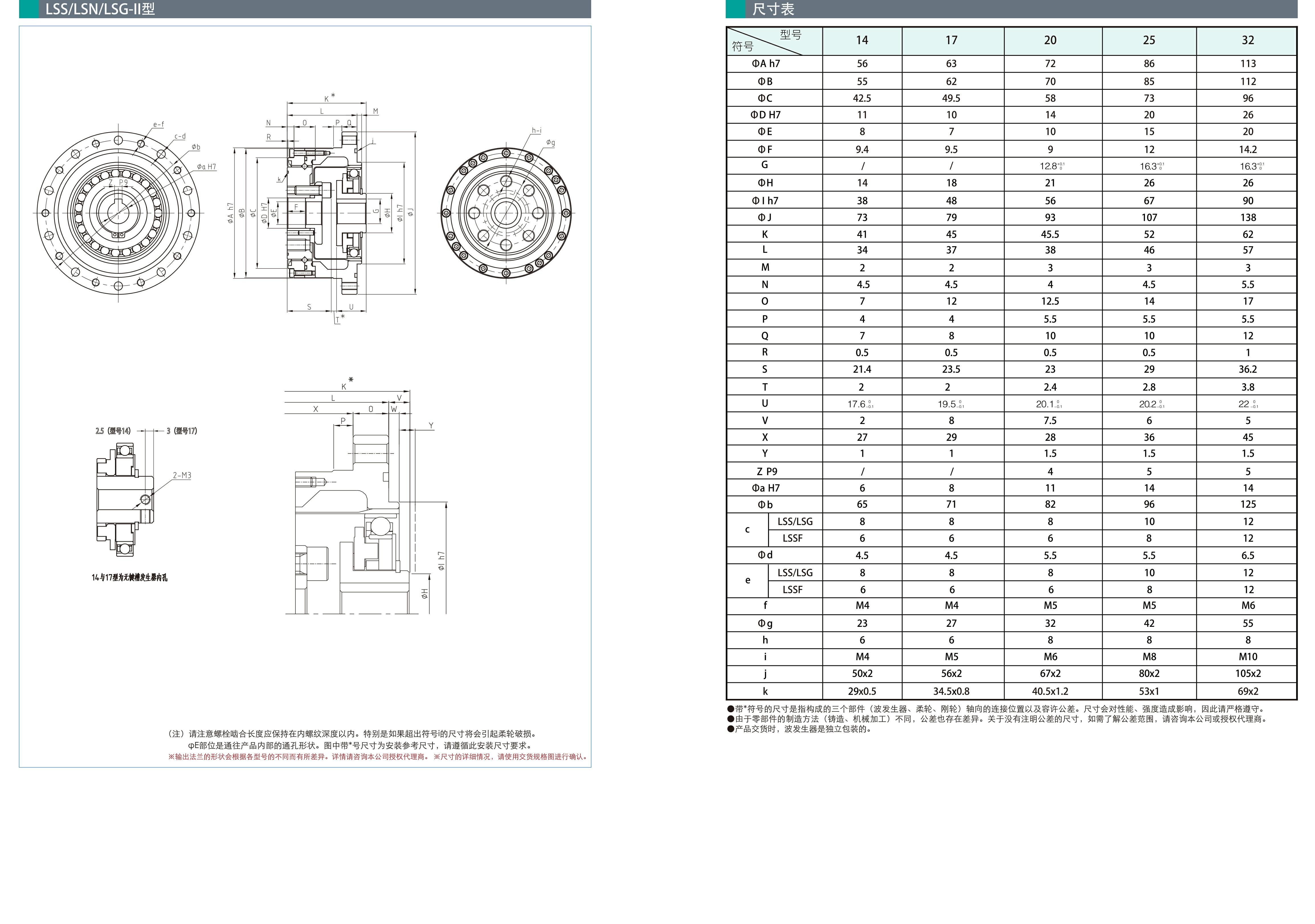This screenshot has height=924, width=1315.
Task: Click the value 105x2 in the j row
Action: (1248, 674)
